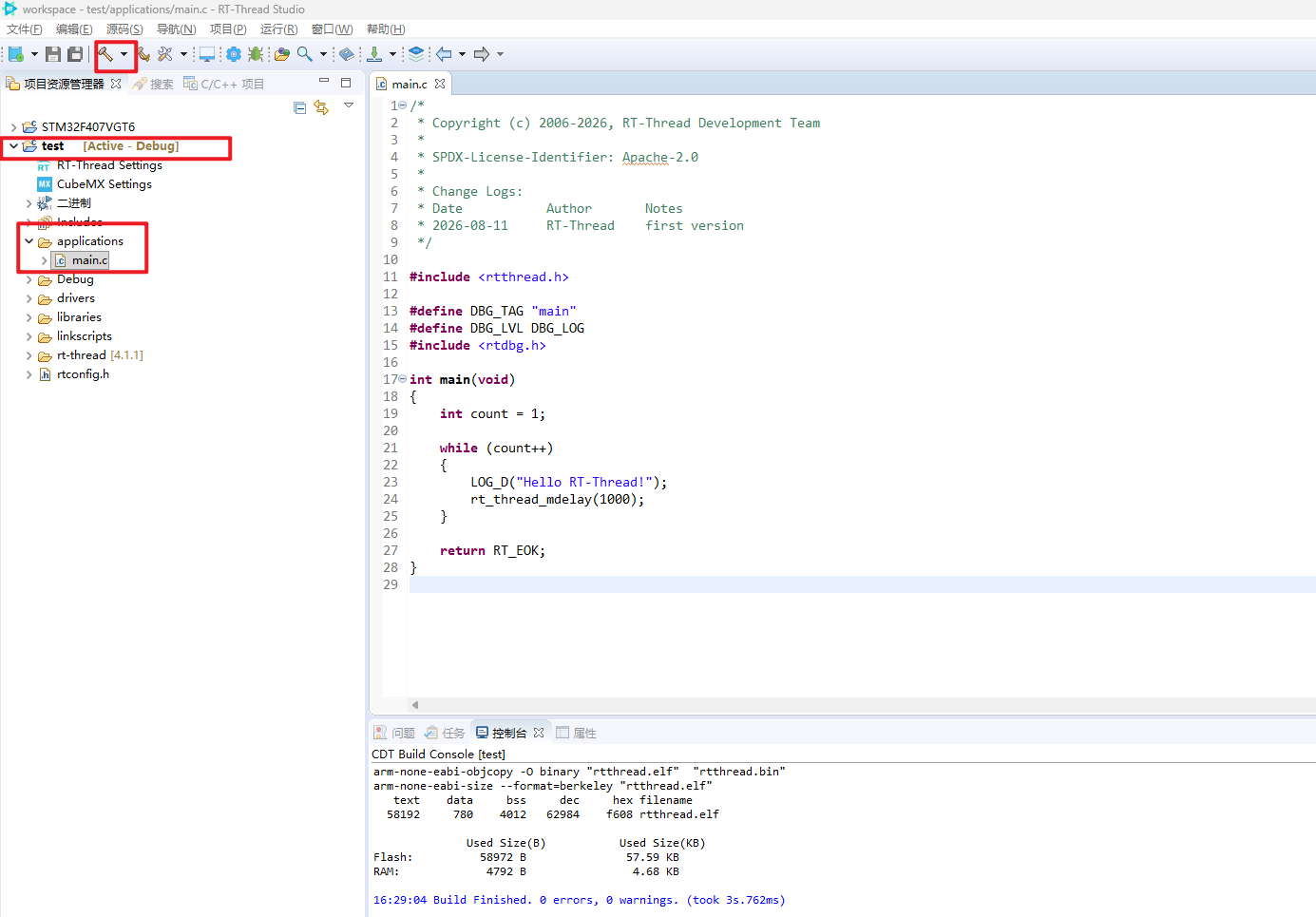1316x917 pixels.
Task: Click Collapse All icon in project explorer
Action: click(300, 107)
